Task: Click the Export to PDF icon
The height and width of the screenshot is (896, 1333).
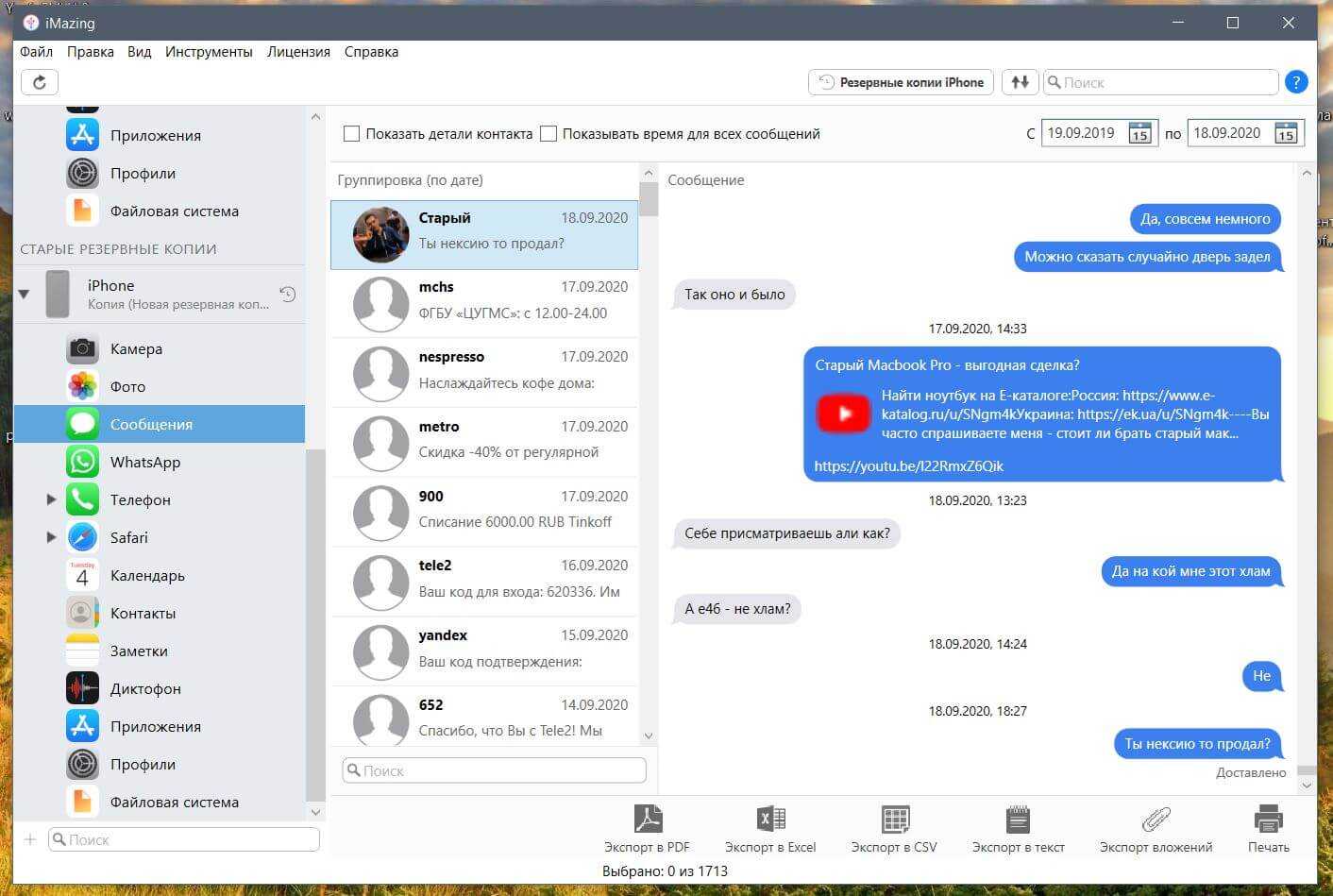Action: pyautogui.click(x=648, y=819)
